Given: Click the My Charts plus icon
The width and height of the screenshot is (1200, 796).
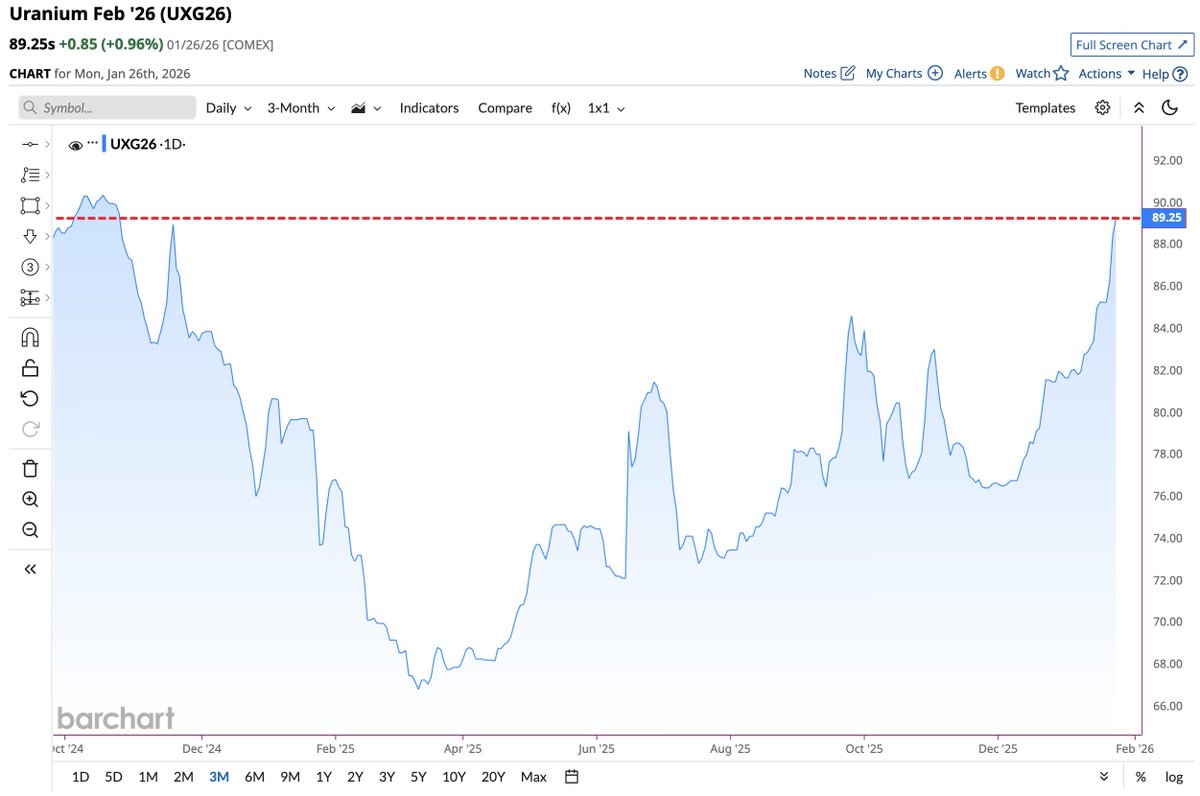Looking at the screenshot, I should (x=935, y=73).
